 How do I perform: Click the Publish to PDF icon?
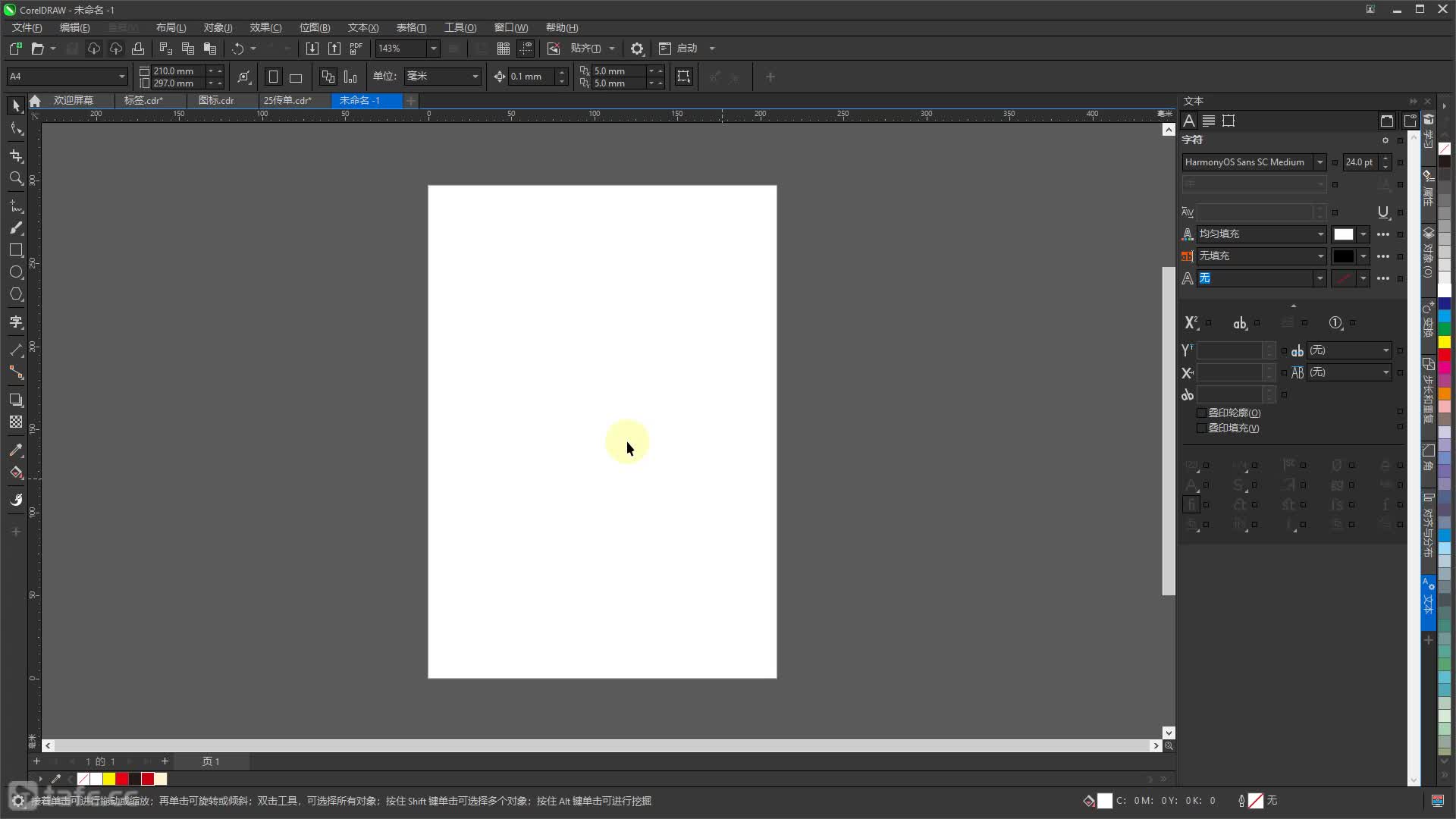pyautogui.click(x=356, y=49)
